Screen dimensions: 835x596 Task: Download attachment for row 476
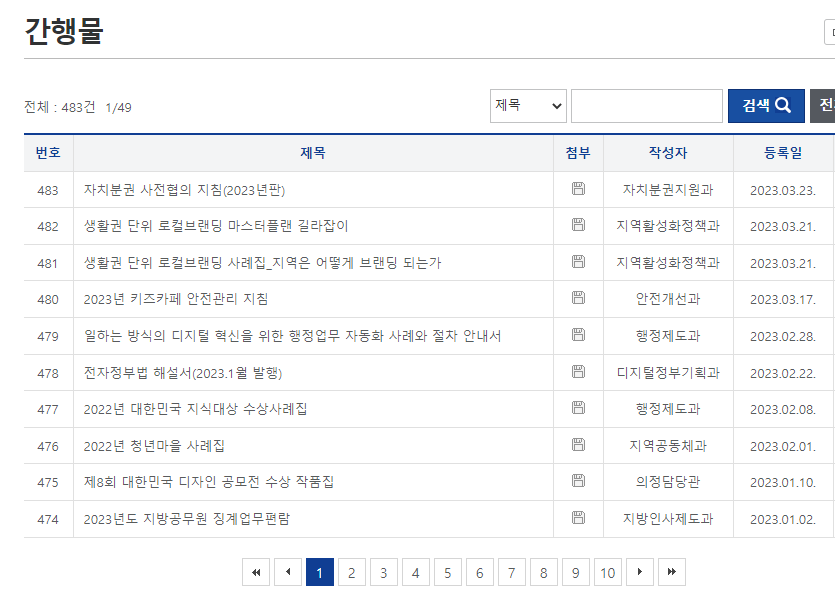[578, 444]
